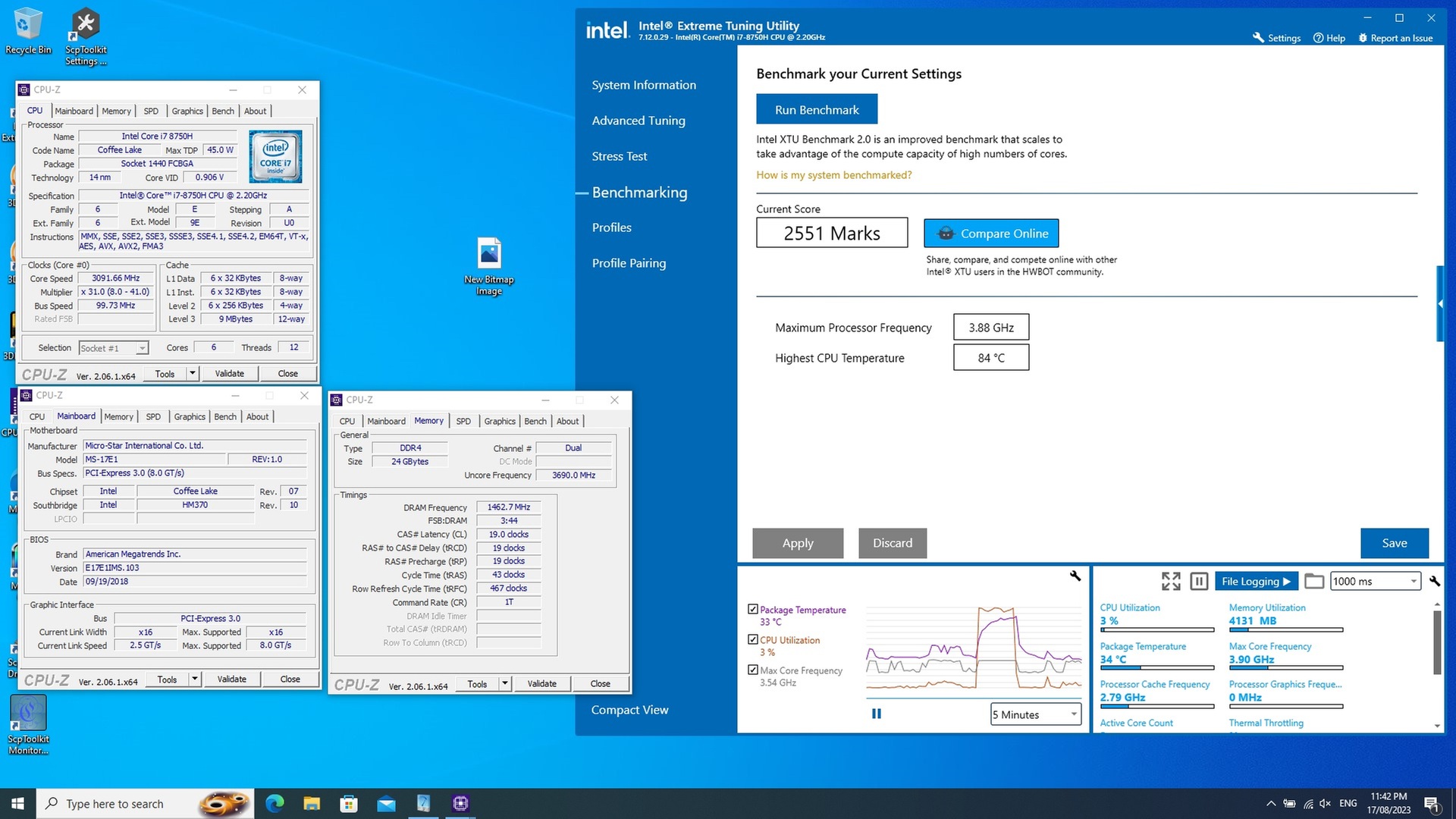Open File Explorer from taskbar
This screenshot has height=819, width=1456.
point(312,803)
